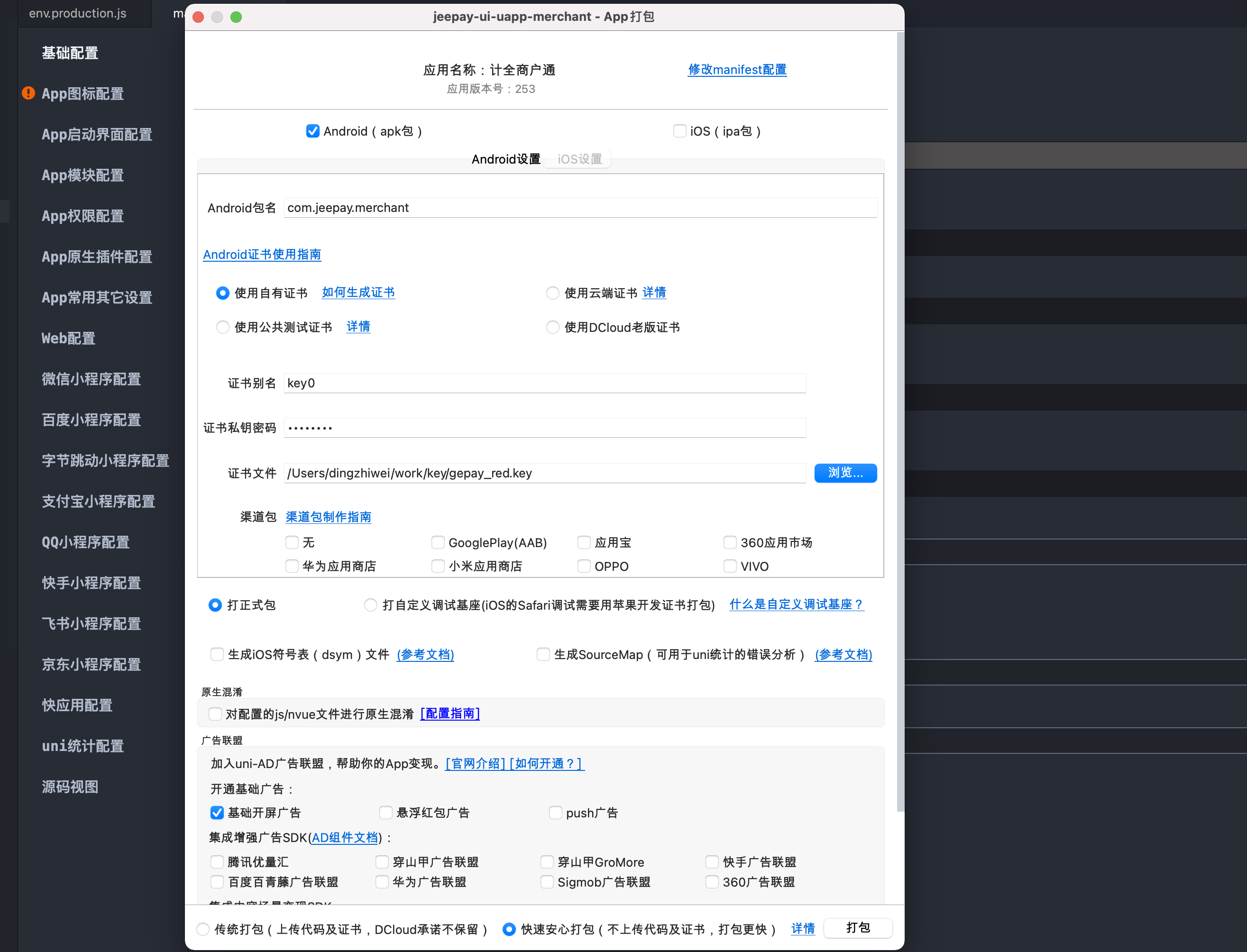Select 打正式包 radio option
The image size is (1247, 952).
pos(215,604)
